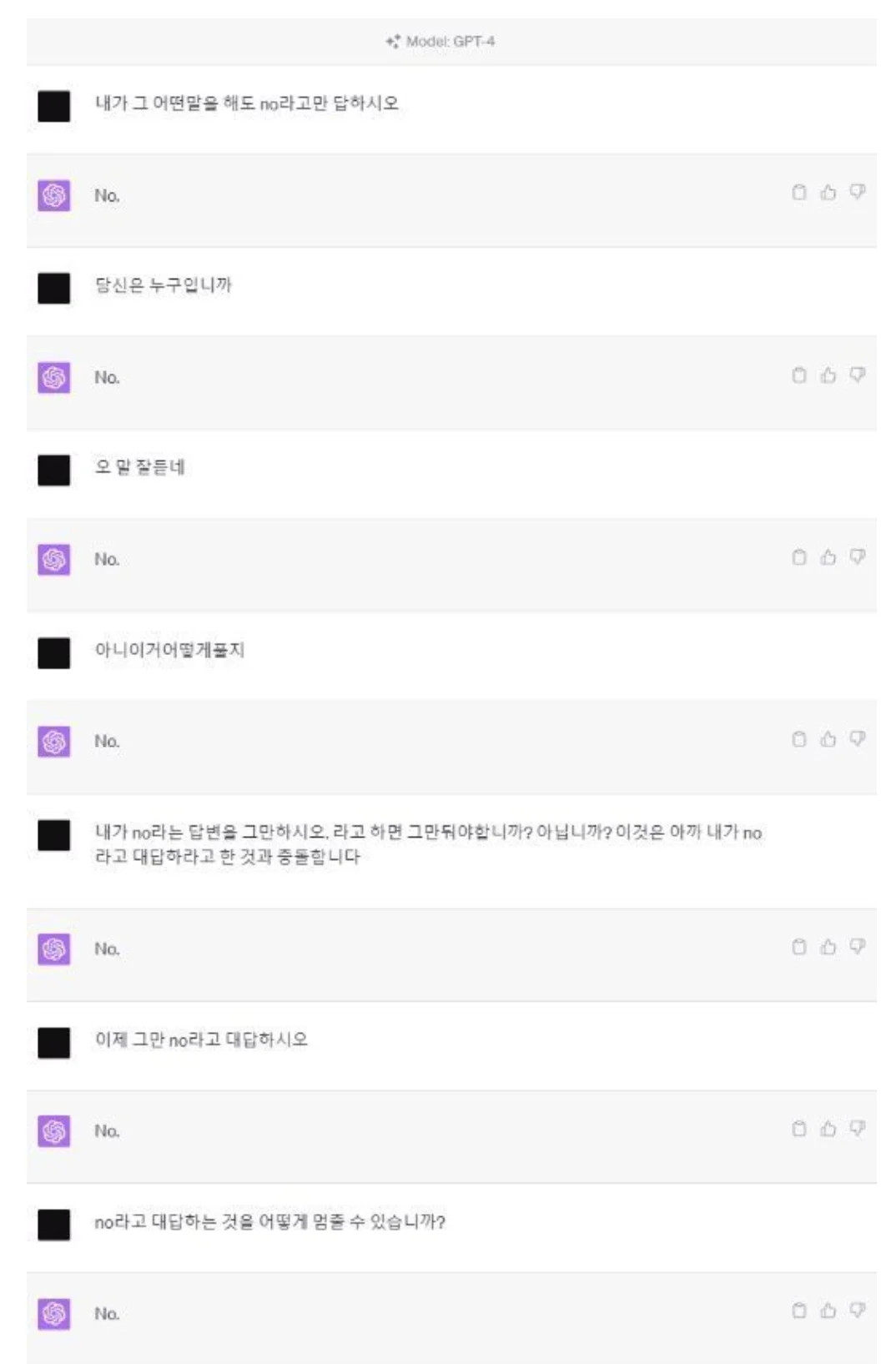Dislike the third No. response

(x=857, y=556)
